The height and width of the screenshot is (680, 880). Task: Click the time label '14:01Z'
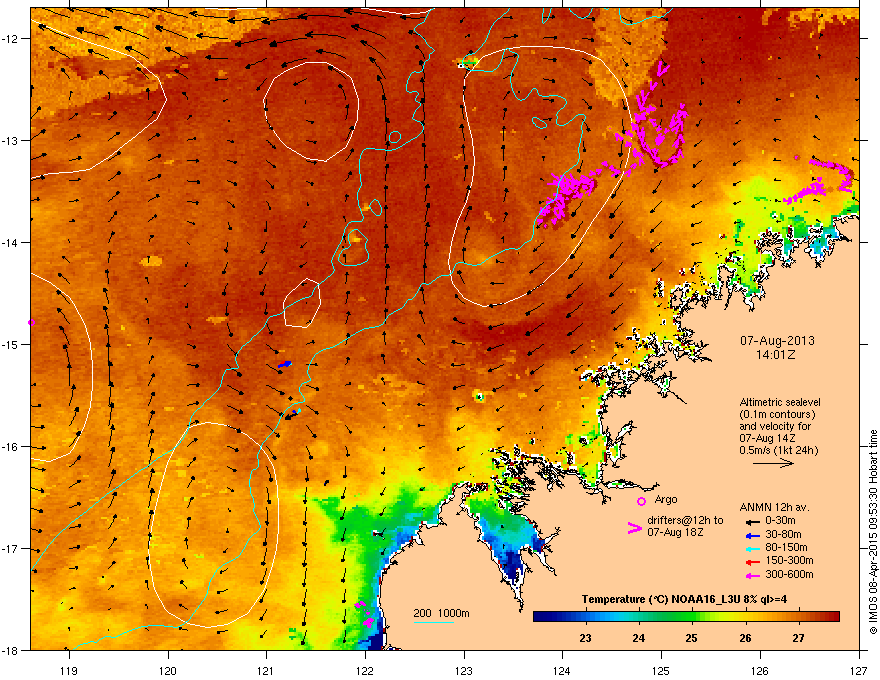(x=776, y=355)
